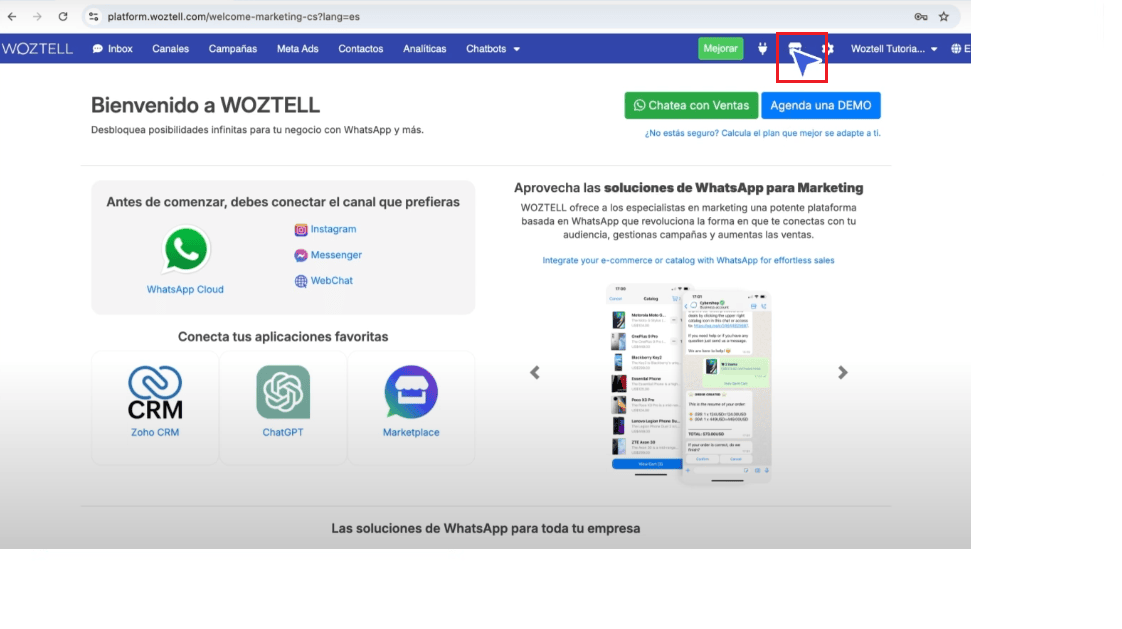Open the Analíticas menu

tap(424, 49)
